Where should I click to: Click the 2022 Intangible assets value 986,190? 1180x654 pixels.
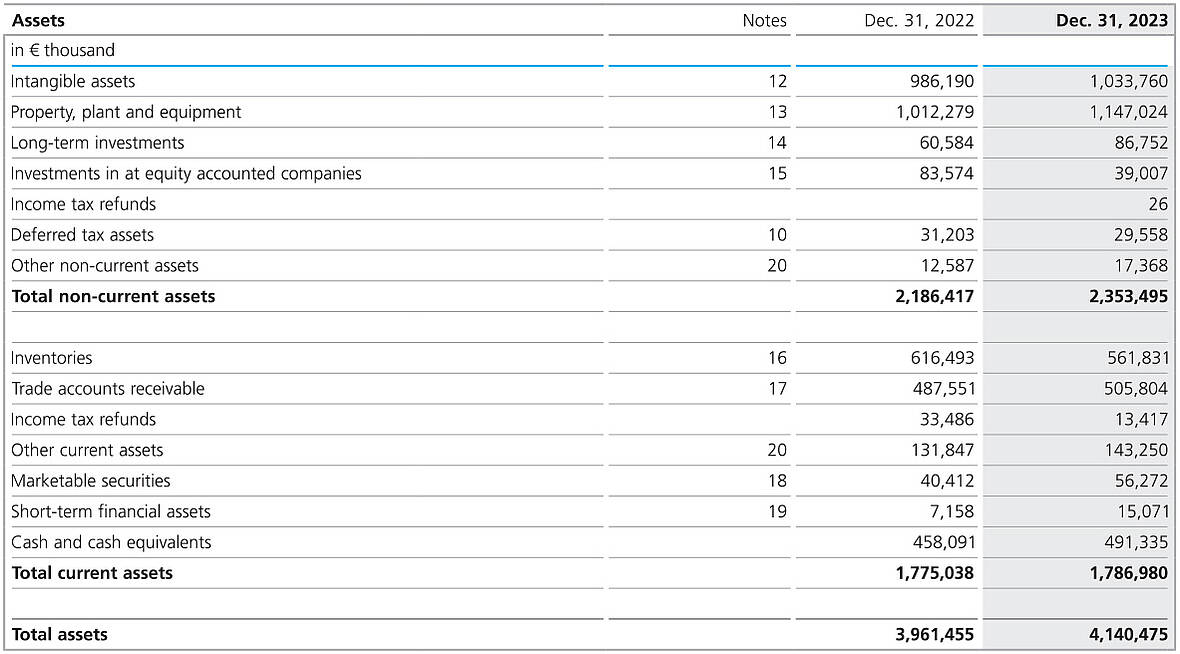(x=935, y=81)
